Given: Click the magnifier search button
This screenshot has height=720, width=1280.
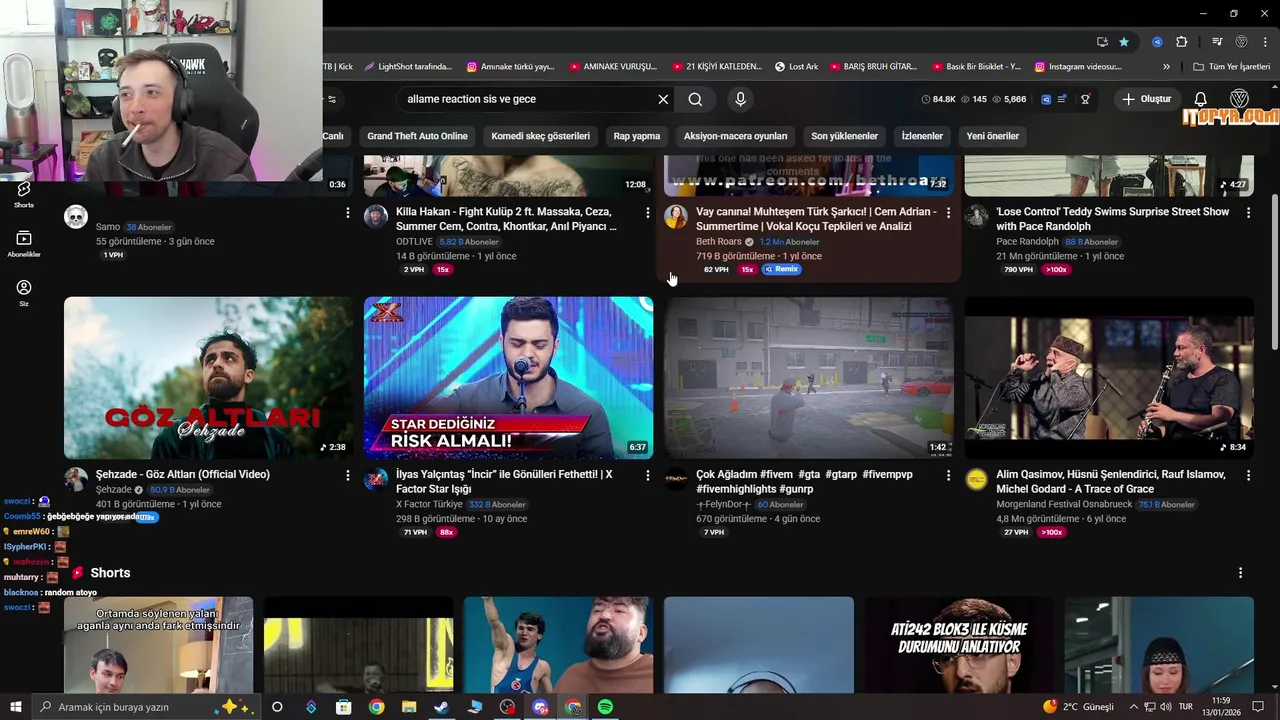Looking at the screenshot, I should point(695,99).
